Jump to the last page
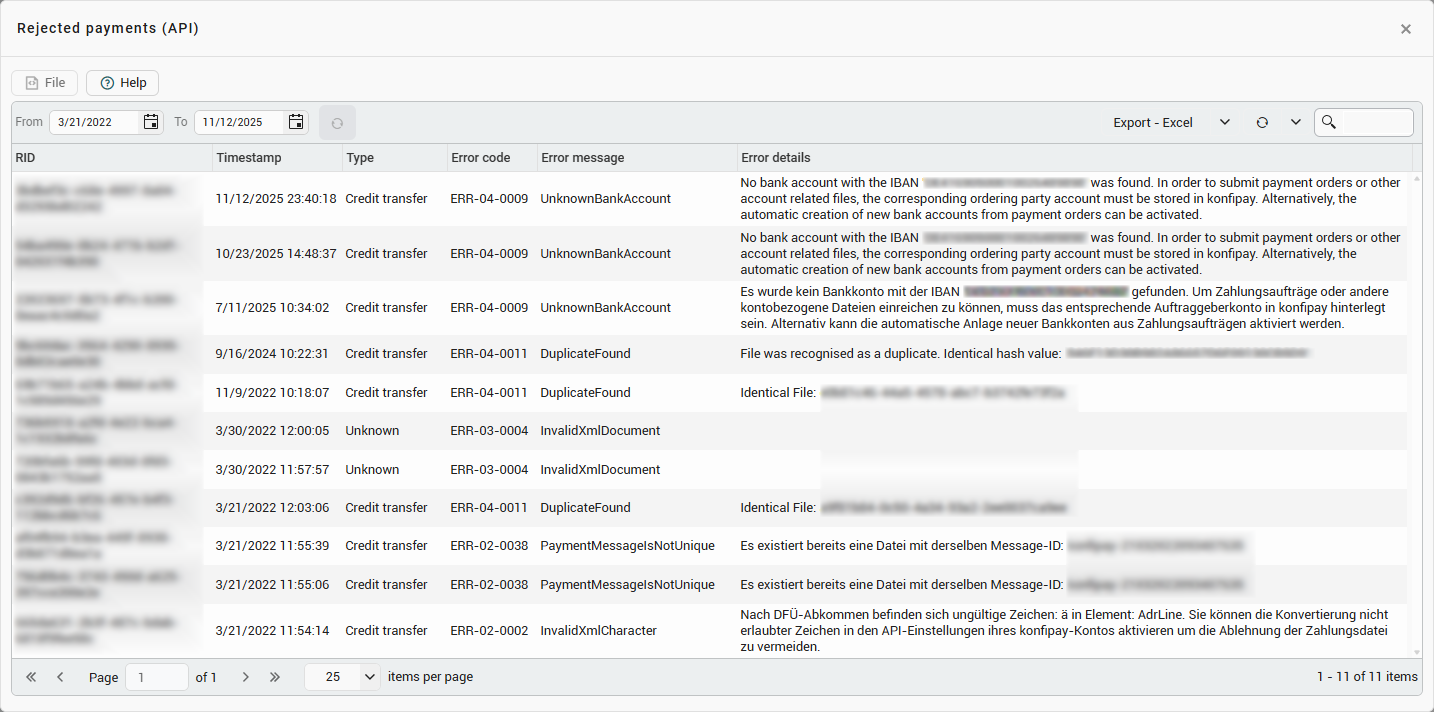The height and width of the screenshot is (712, 1434). click(x=275, y=677)
